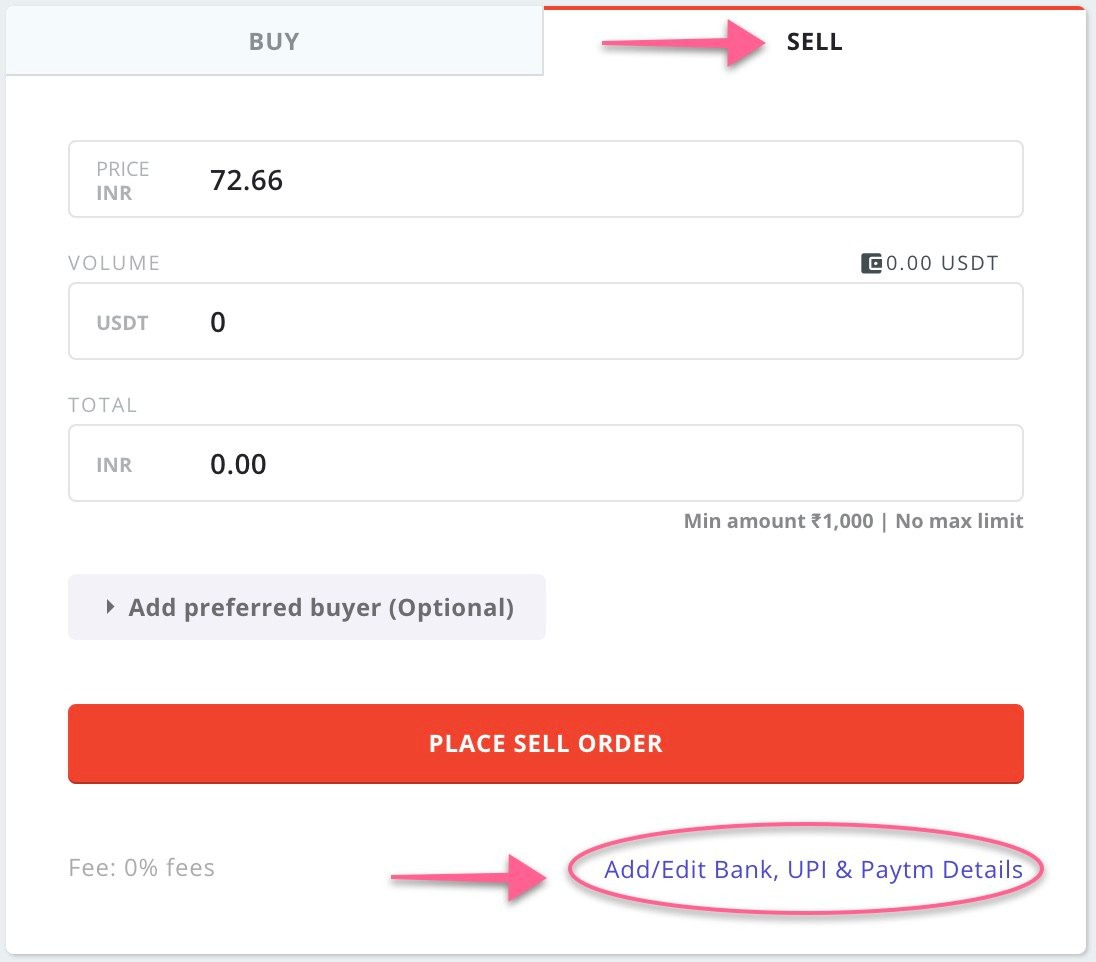Open Add/Edit Bank, UPI & Paytm Details

pos(813,869)
